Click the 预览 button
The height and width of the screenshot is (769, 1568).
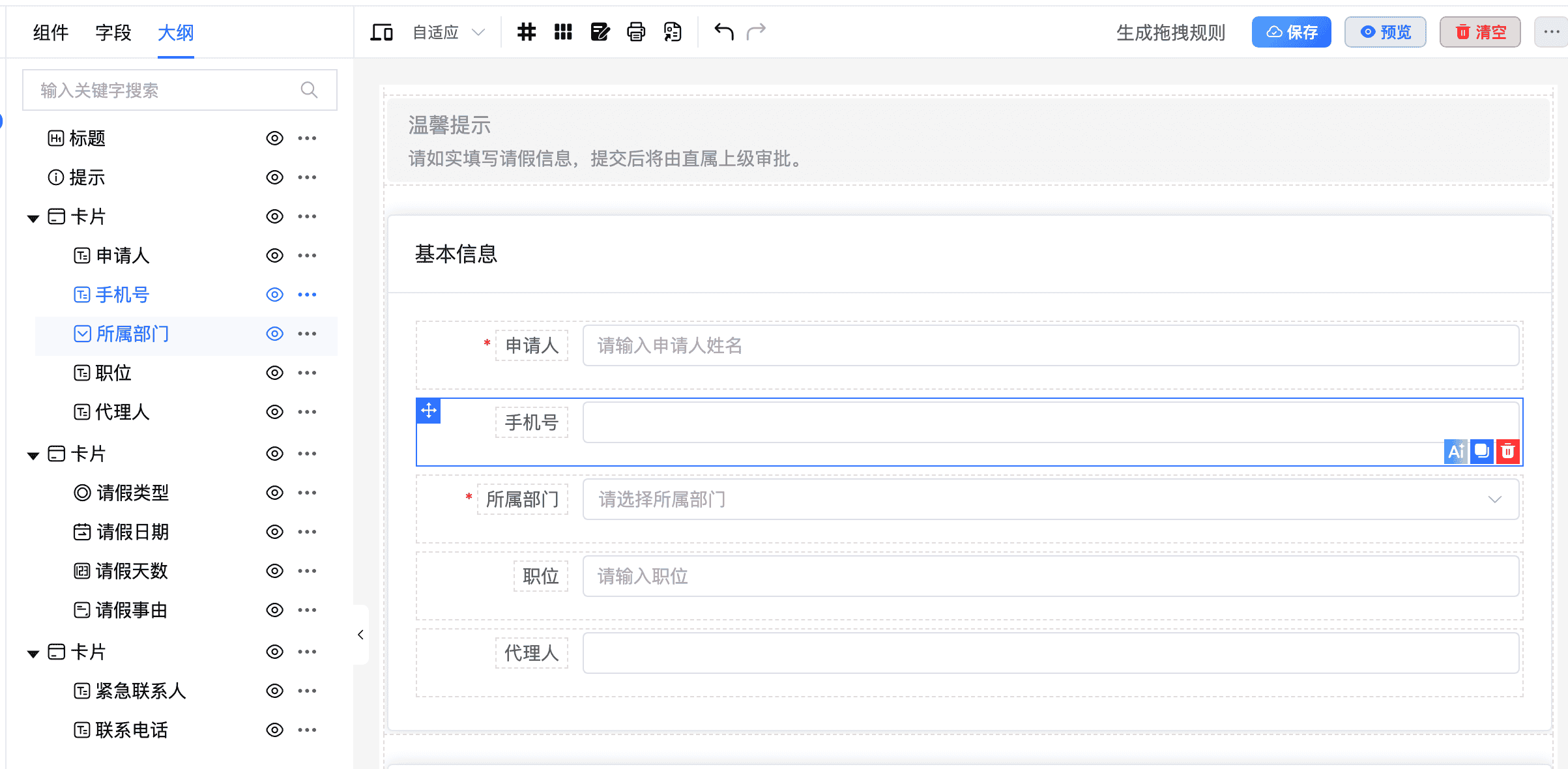[1385, 32]
